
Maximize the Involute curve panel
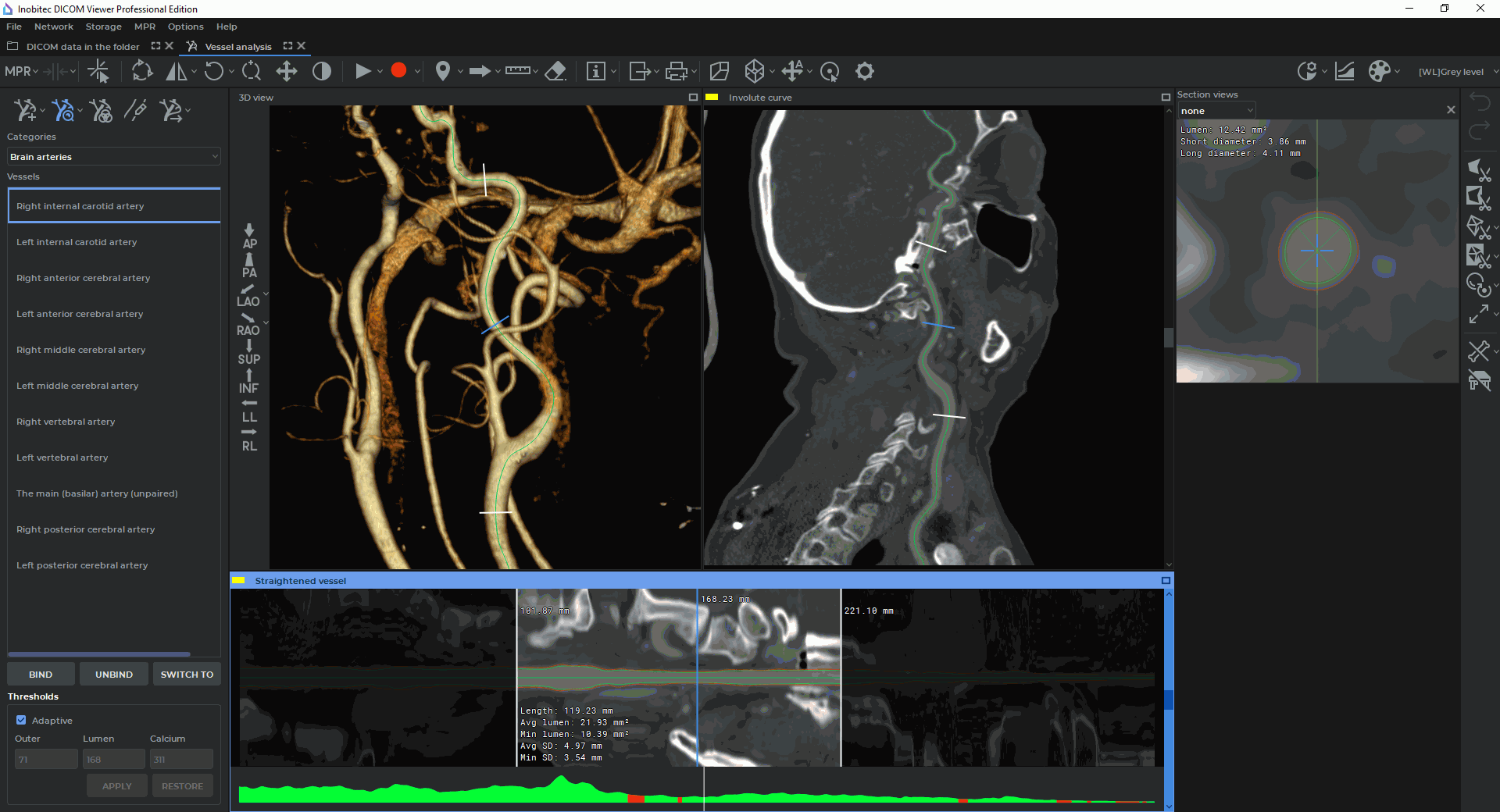[x=1166, y=98]
